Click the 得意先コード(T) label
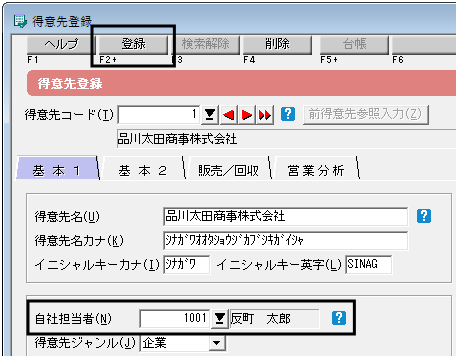This screenshot has height=364, width=456. 69,115
